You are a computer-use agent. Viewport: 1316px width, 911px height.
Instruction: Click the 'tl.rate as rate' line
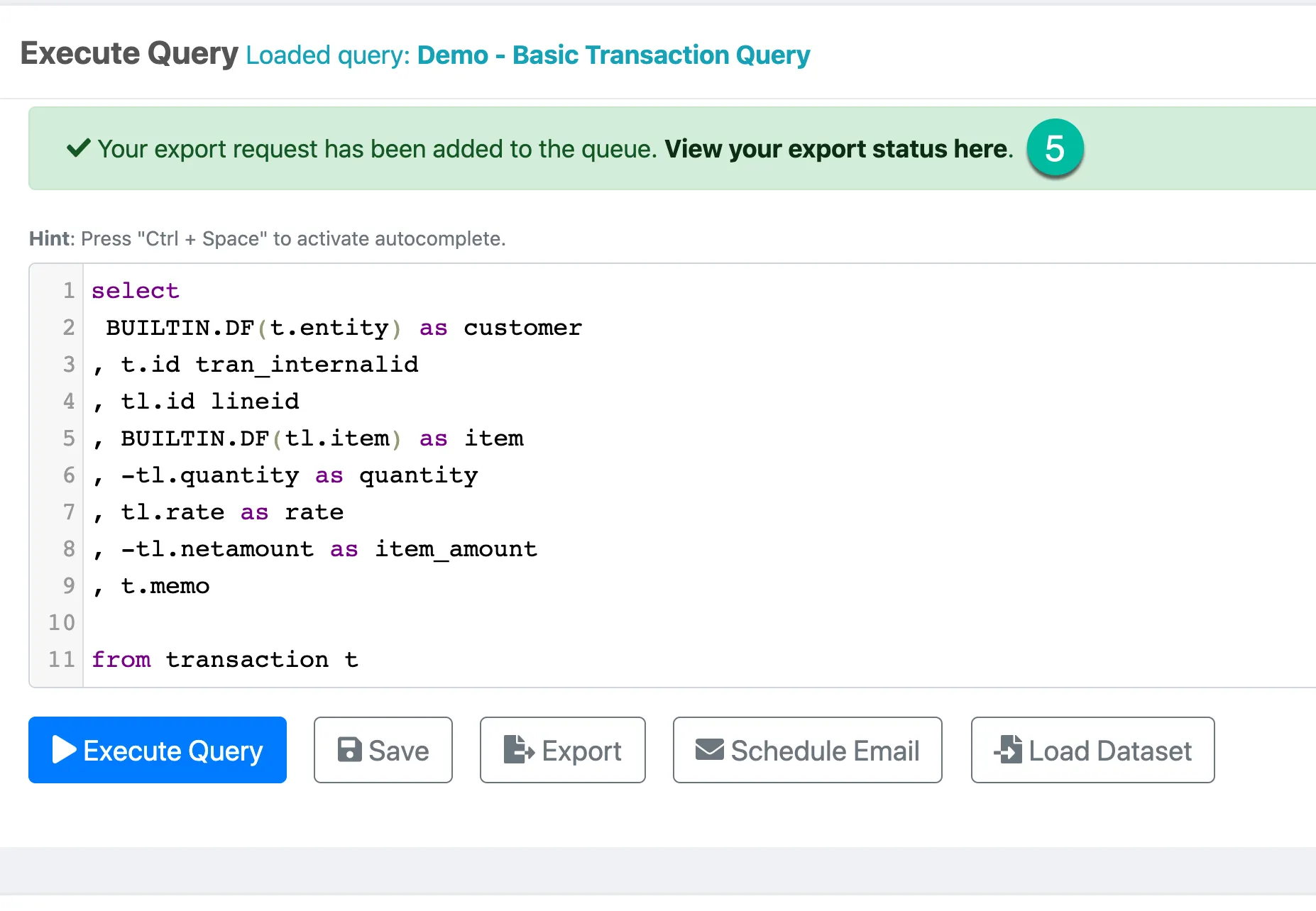click(219, 512)
